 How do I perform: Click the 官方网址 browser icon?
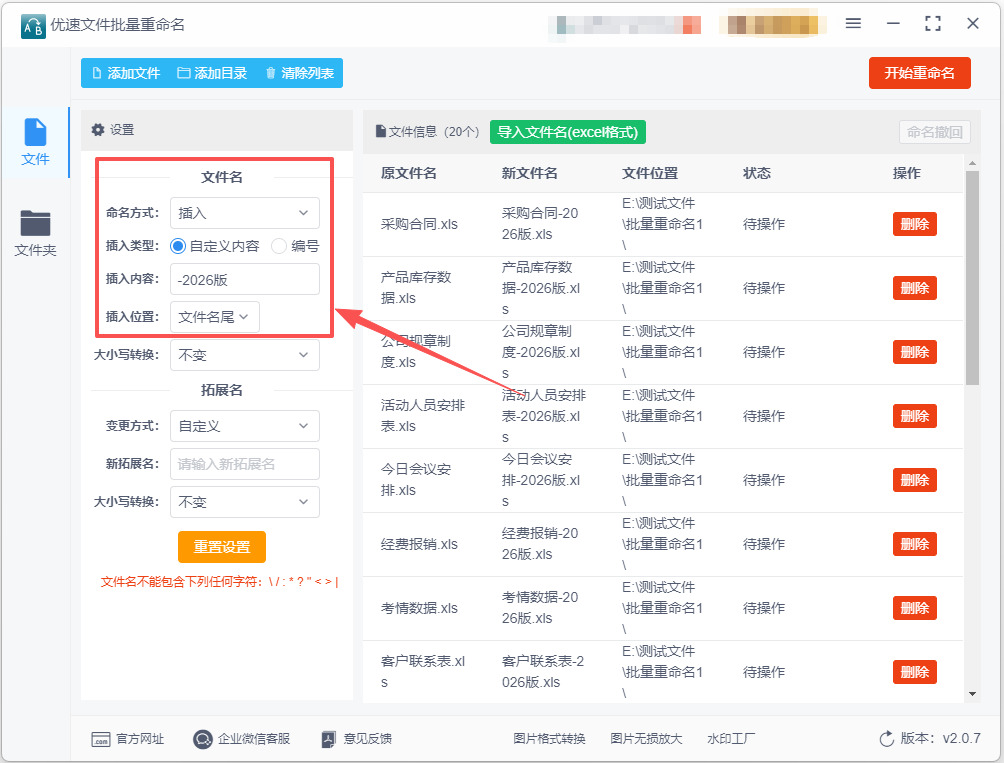pyautogui.click(x=101, y=739)
